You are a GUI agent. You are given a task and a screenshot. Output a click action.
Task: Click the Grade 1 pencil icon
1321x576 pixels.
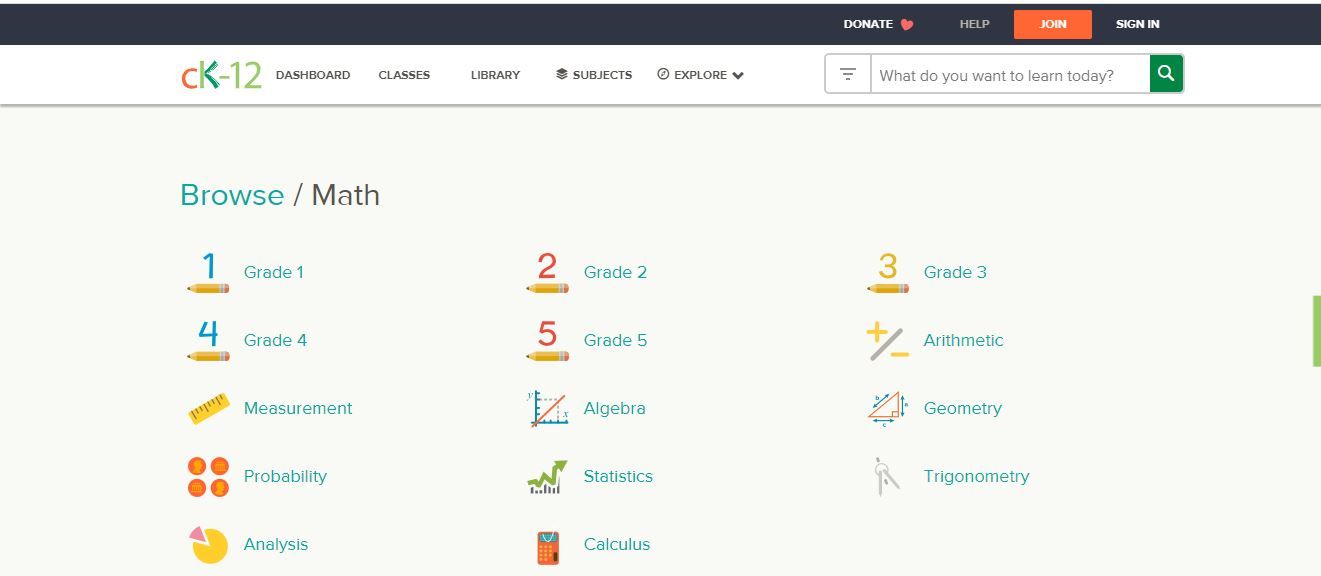[x=208, y=272]
